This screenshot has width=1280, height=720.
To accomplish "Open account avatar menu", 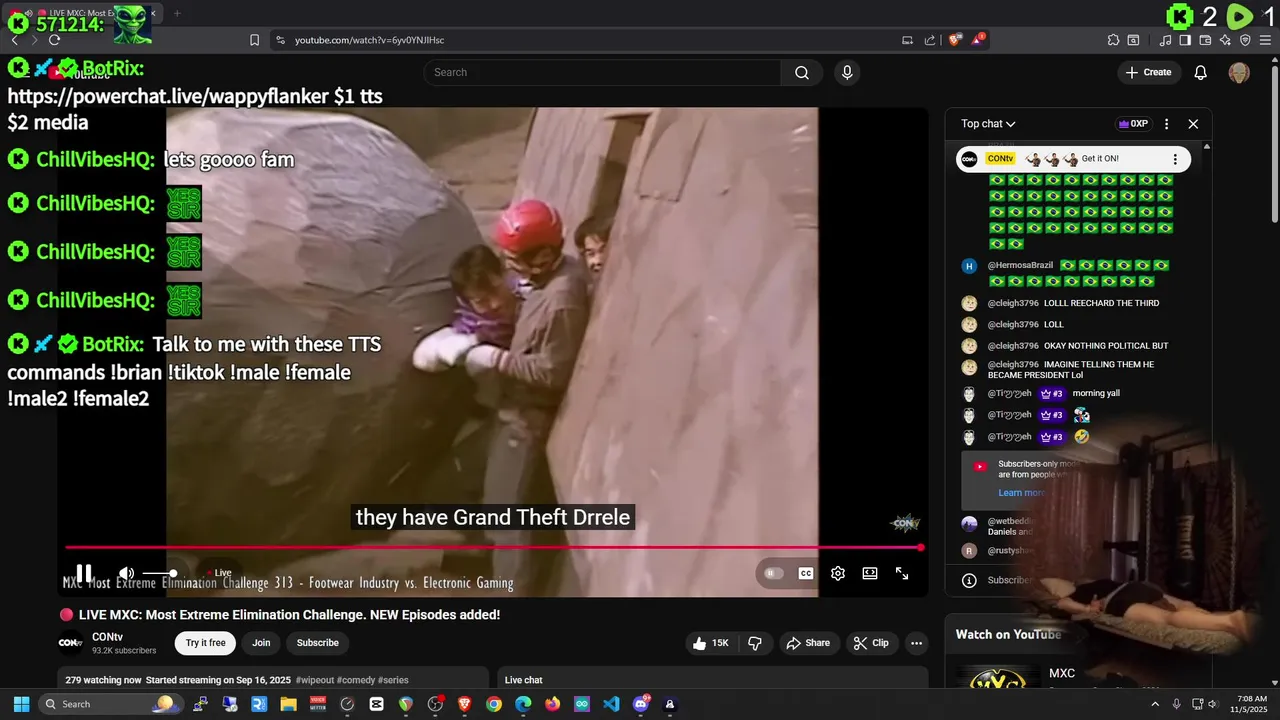I will tap(1239, 72).
